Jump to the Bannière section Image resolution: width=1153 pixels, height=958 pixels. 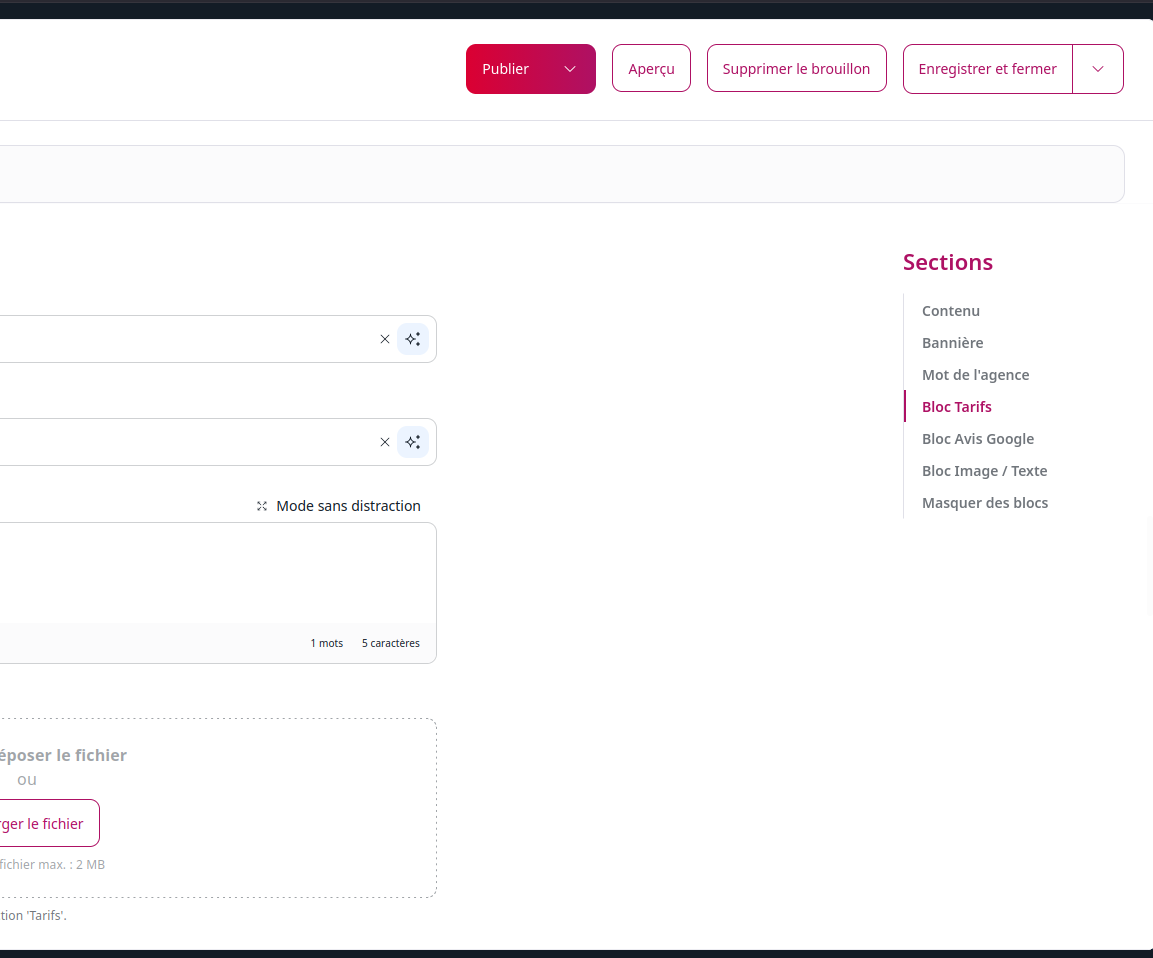[x=952, y=343]
